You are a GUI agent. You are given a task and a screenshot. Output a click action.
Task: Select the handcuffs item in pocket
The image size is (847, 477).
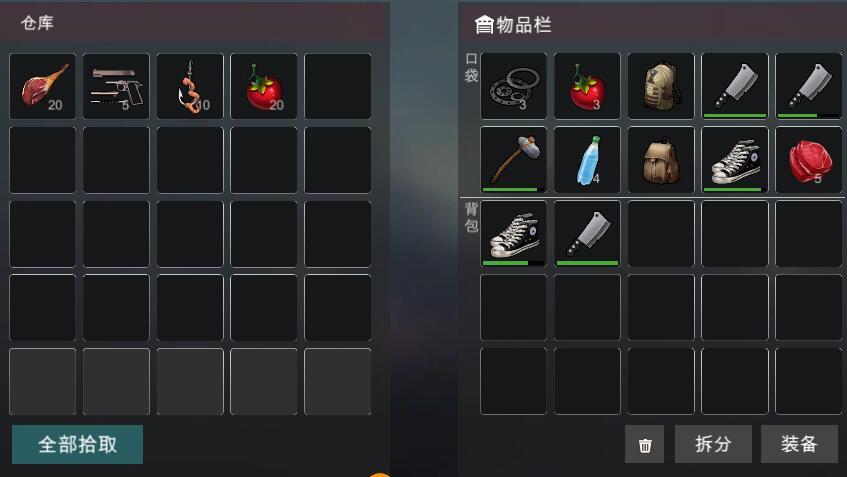point(513,86)
